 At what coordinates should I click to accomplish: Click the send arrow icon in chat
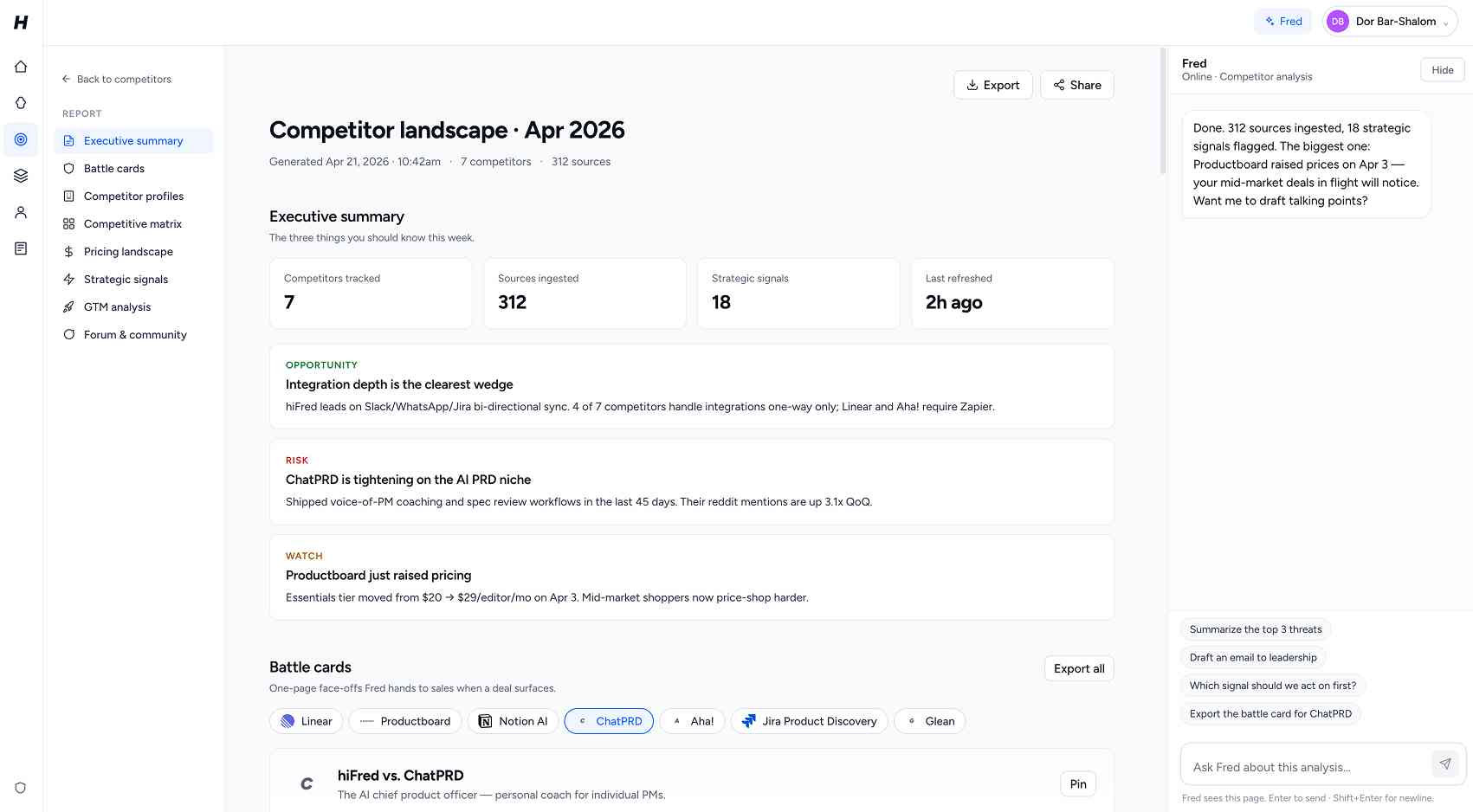click(1445, 764)
